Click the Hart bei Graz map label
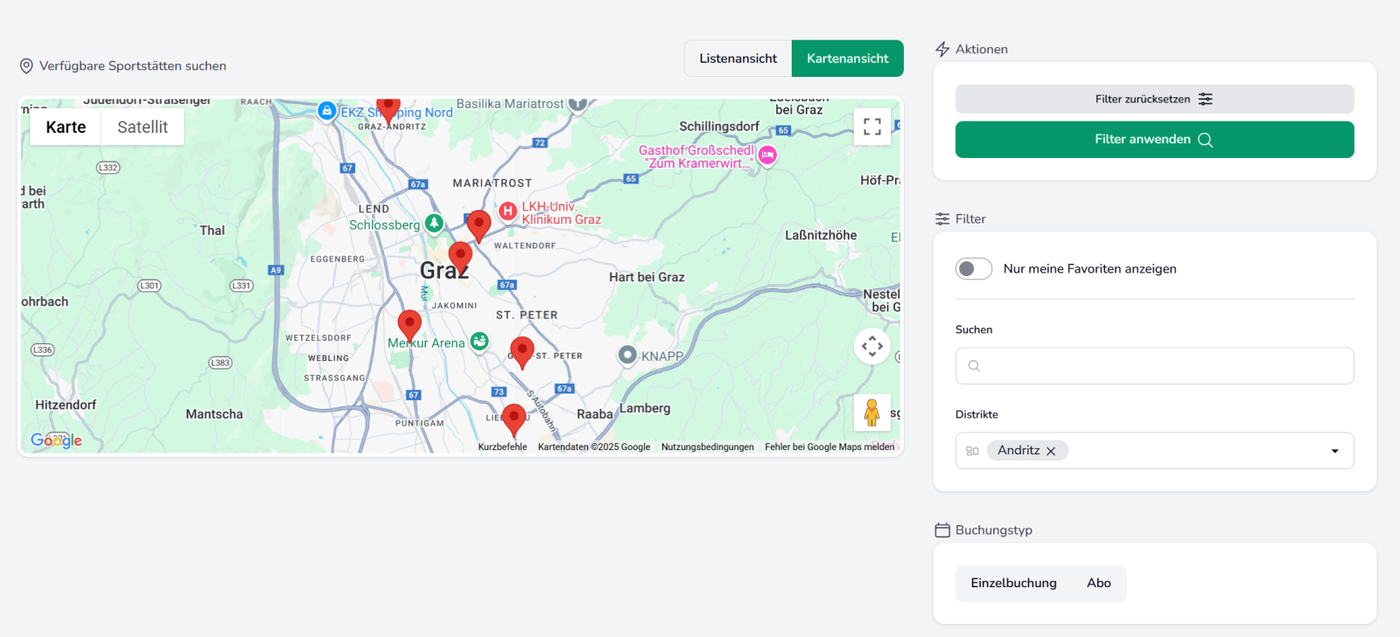 pos(647,277)
